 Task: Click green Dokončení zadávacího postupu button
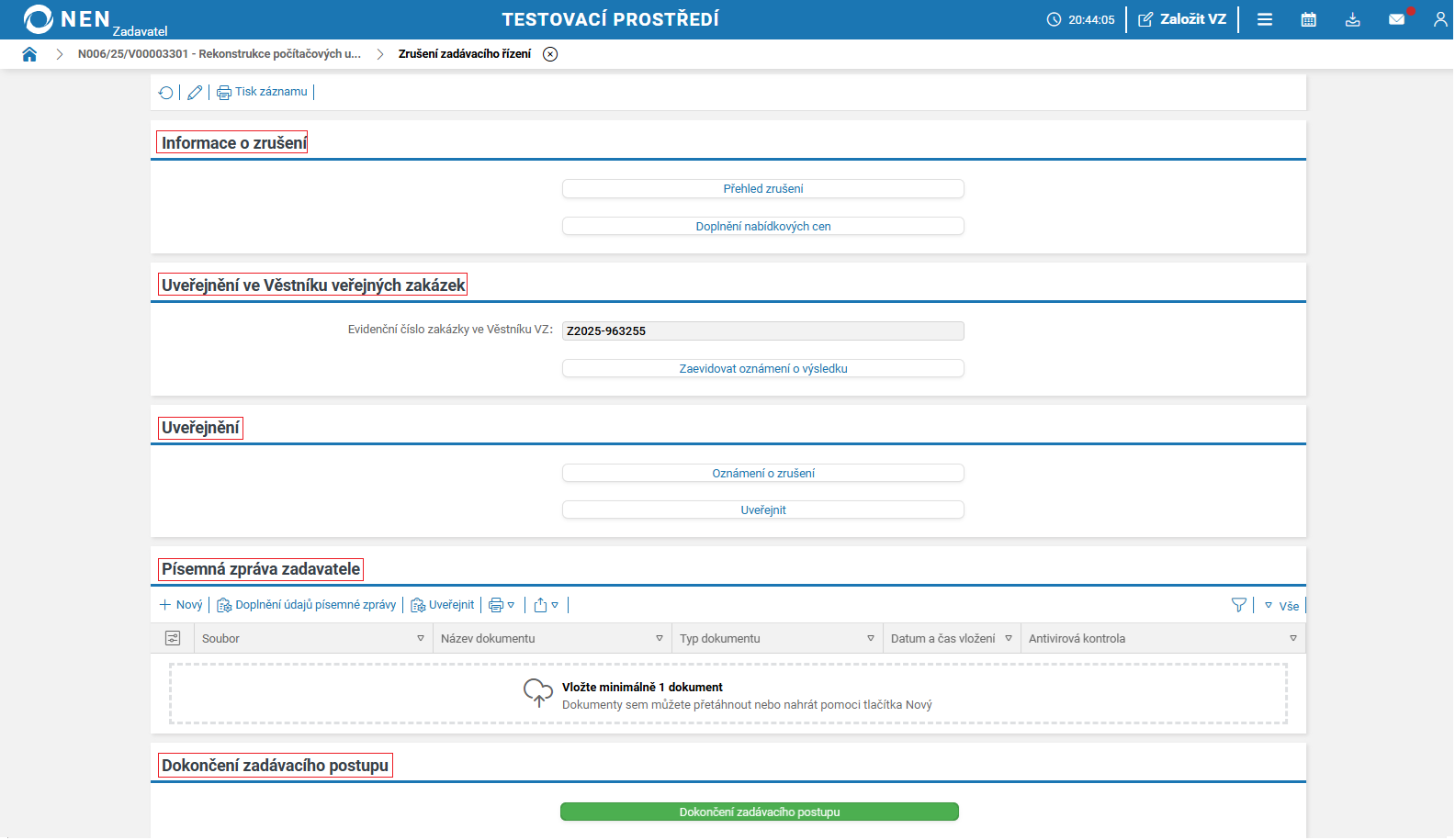pyautogui.click(x=760, y=812)
